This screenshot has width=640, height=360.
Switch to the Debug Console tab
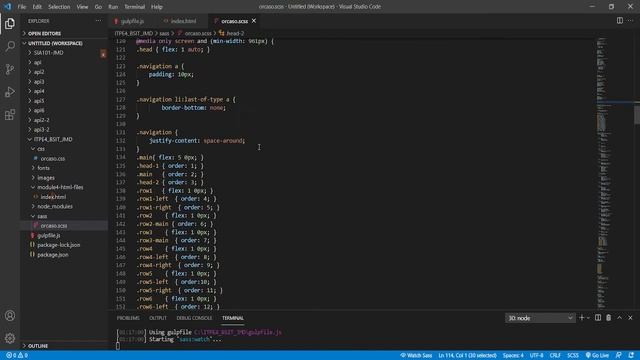tap(194, 318)
